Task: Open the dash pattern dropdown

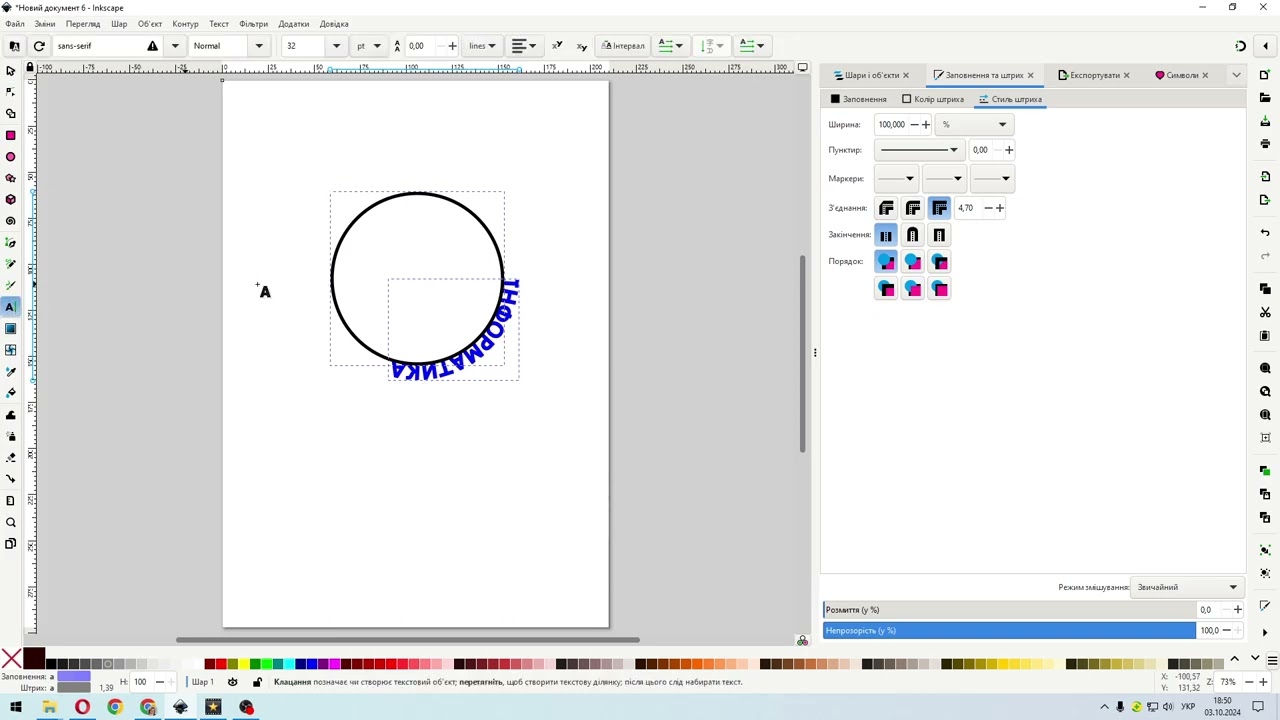Action: coord(919,150)
